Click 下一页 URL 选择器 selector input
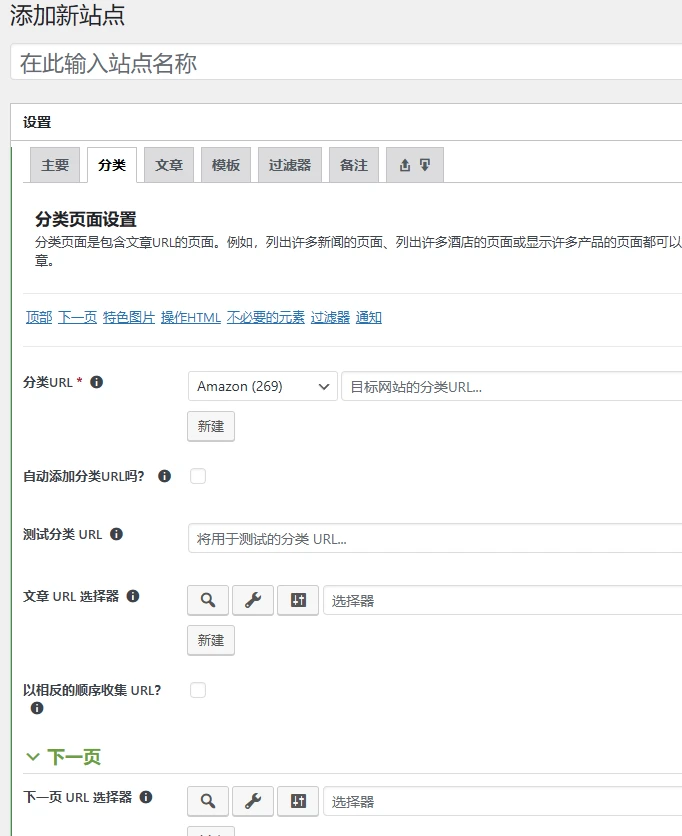Viewport: 682px width, 836px height. 503,801
